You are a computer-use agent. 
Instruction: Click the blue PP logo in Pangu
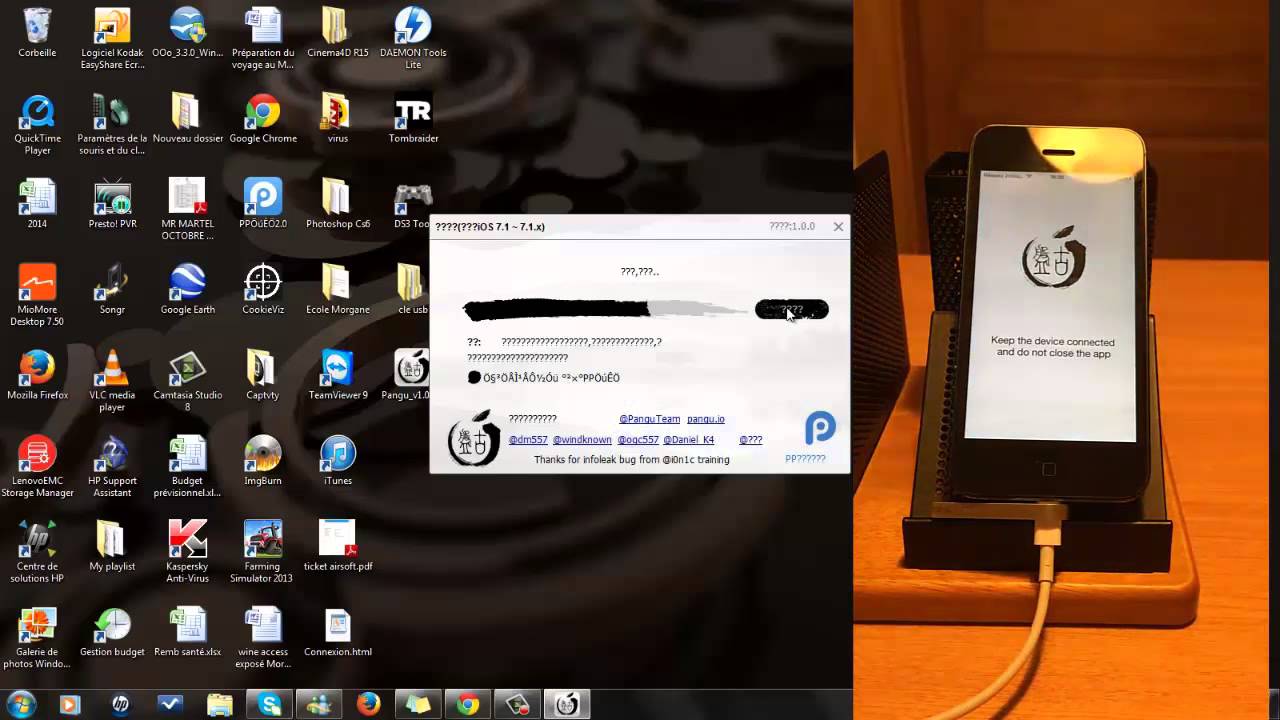[820, 428]
